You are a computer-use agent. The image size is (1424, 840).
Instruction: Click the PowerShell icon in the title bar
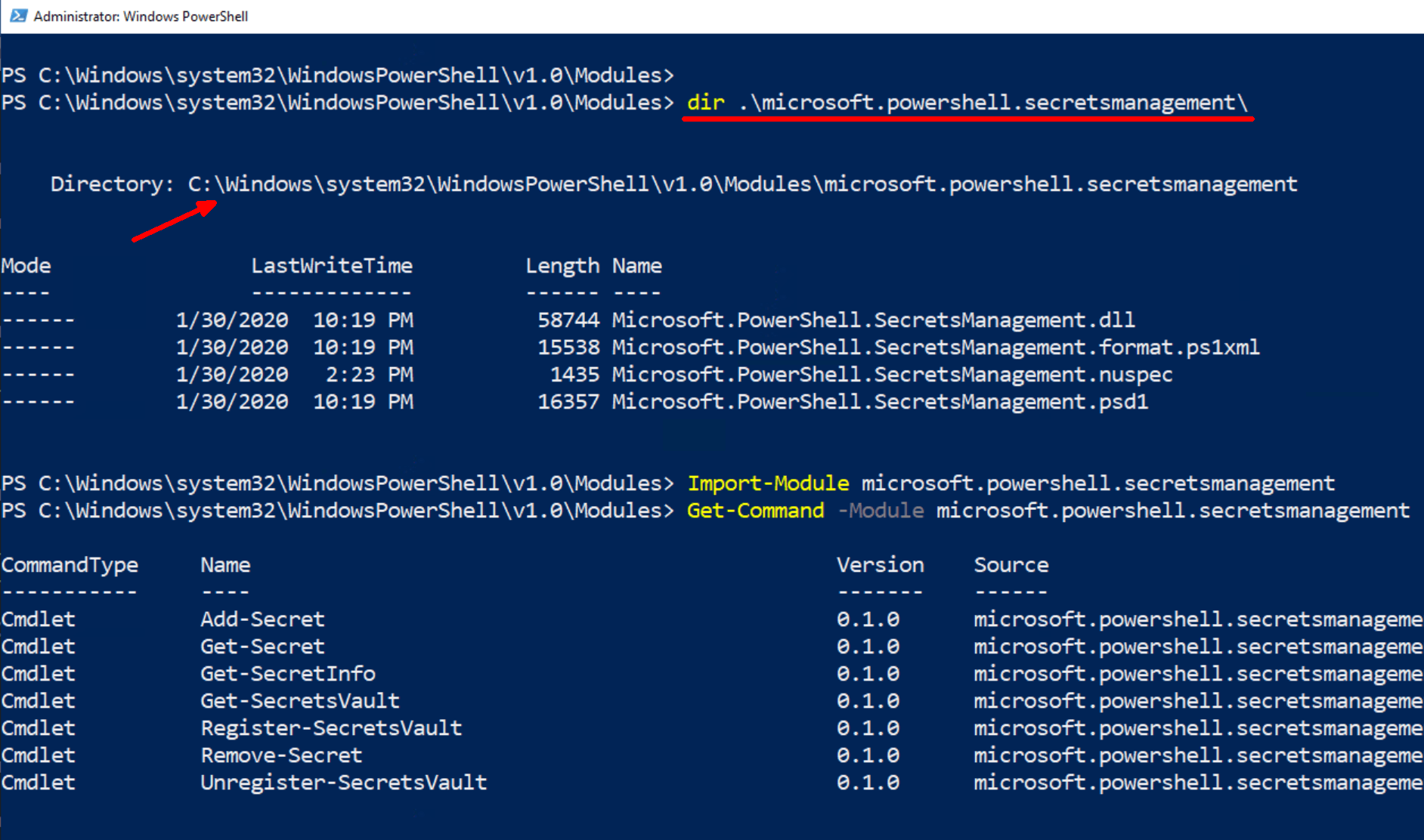(18, 16)
